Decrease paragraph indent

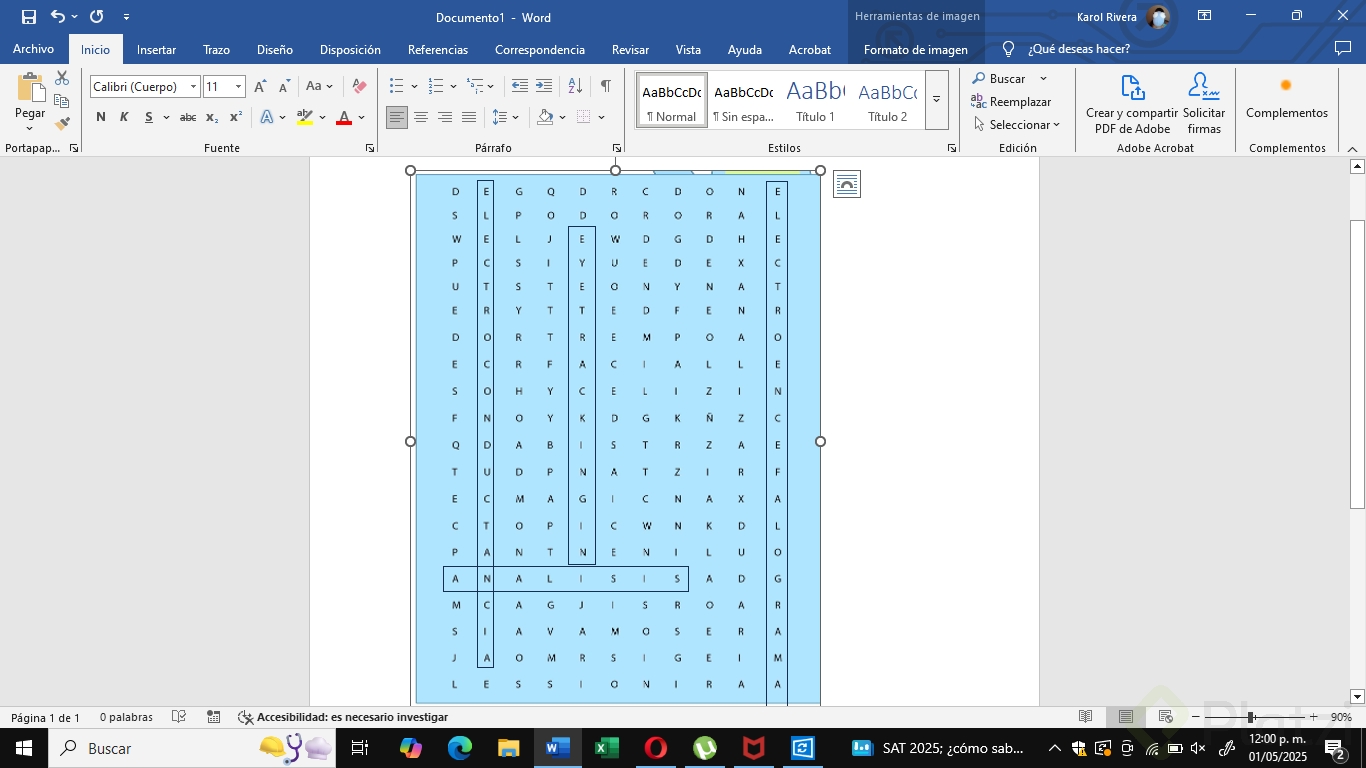(x=520, y=87)
